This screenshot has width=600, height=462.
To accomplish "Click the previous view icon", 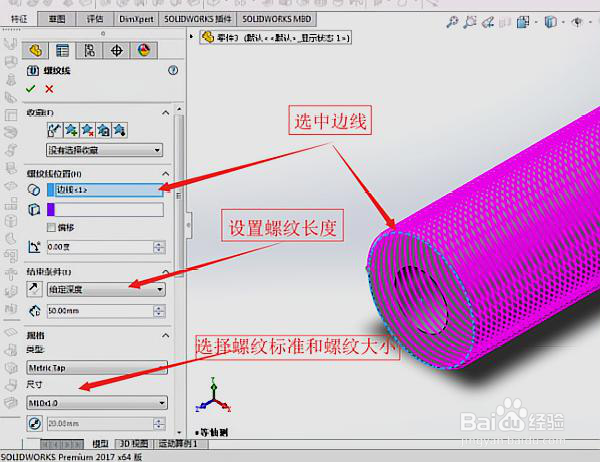I will click(x=488, y=22).
